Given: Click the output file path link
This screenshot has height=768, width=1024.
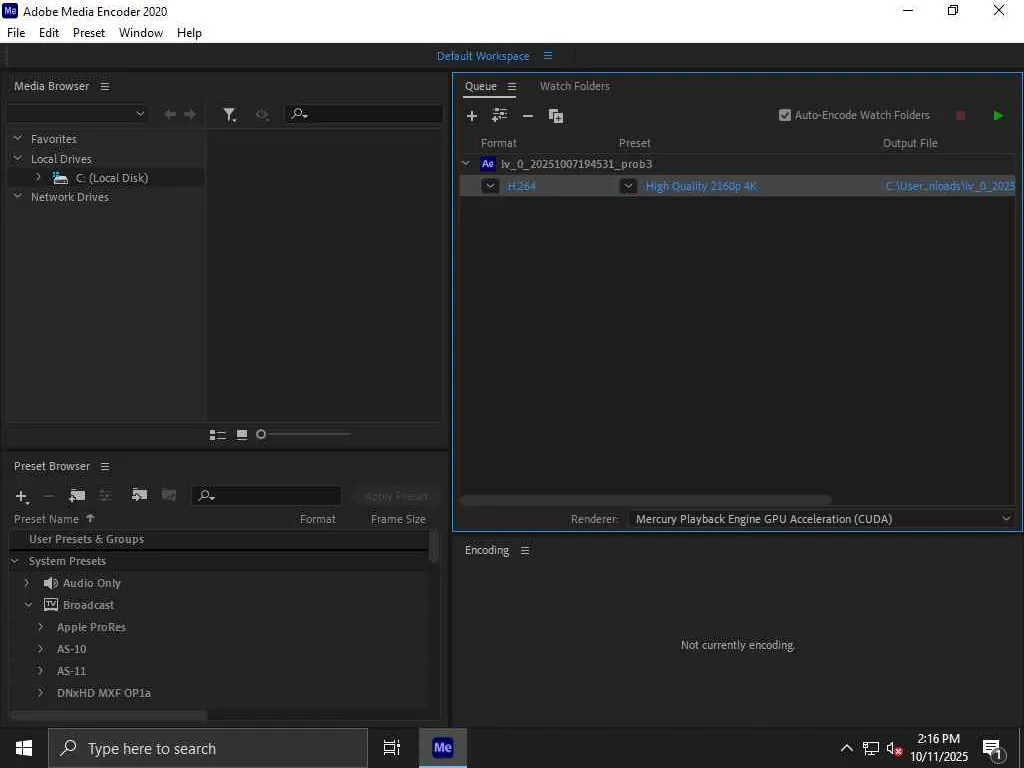Looking at the screenshot, I should [950, 186].
